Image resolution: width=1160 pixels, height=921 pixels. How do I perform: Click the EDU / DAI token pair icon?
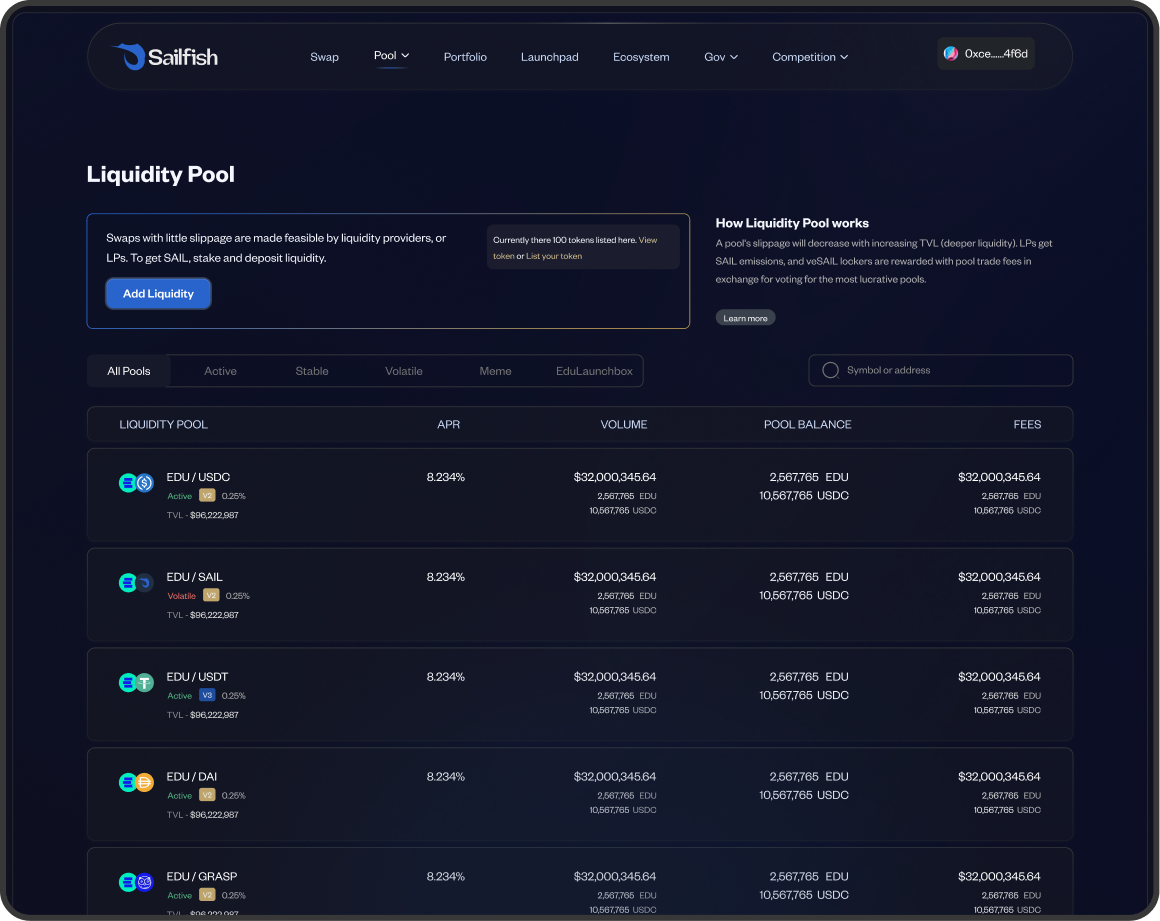coord(136,783)
